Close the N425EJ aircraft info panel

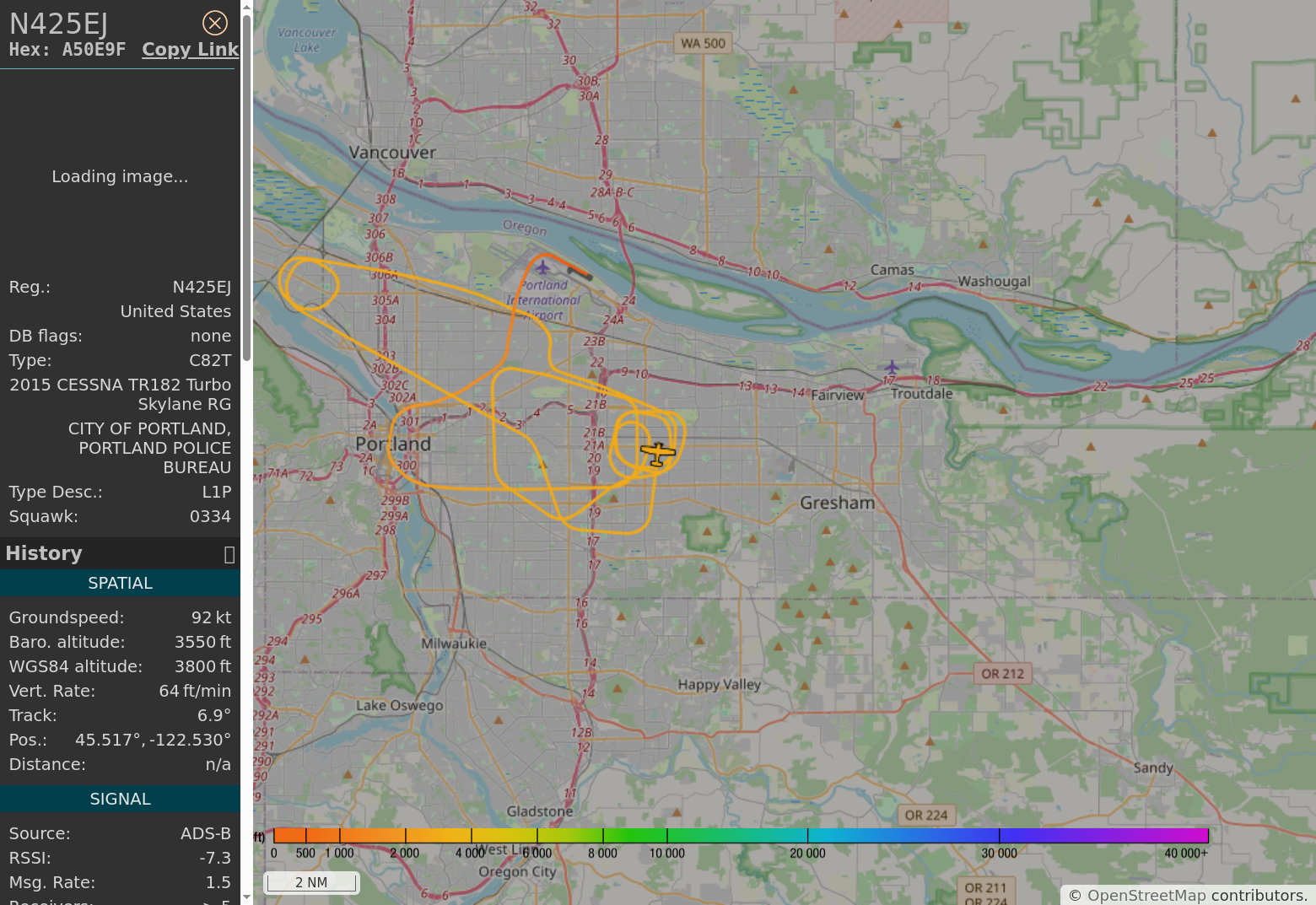215,23
